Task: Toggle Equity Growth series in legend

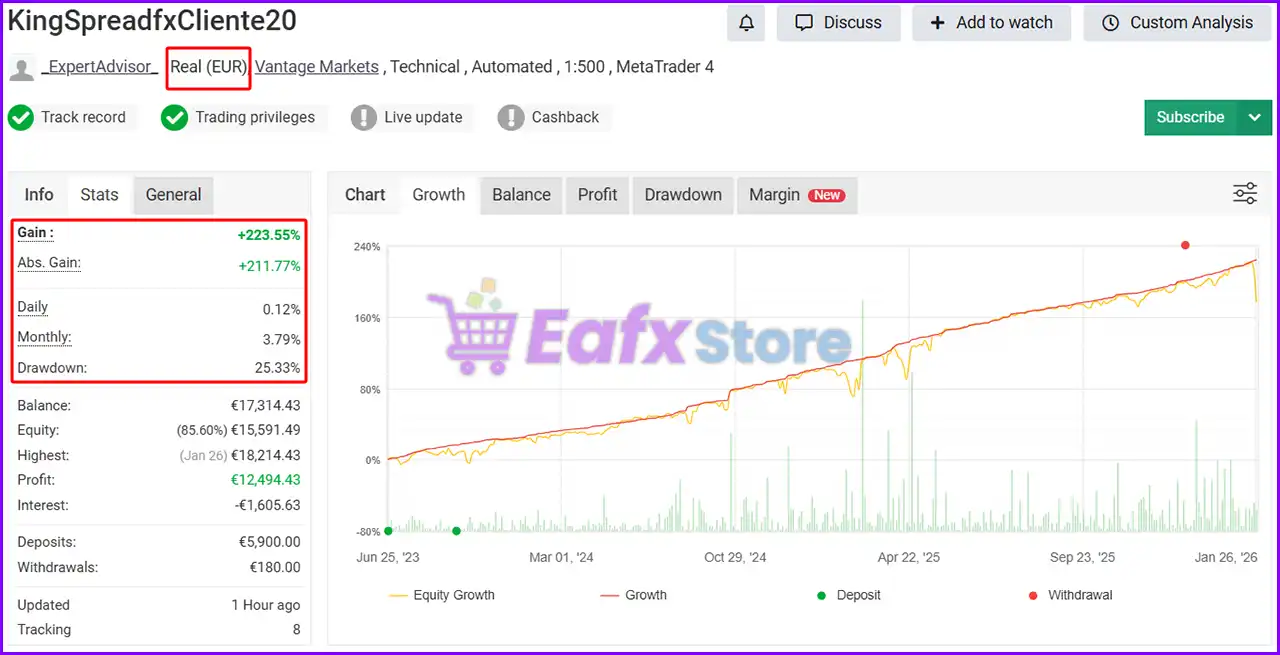Action: click(x=441, y=595)
